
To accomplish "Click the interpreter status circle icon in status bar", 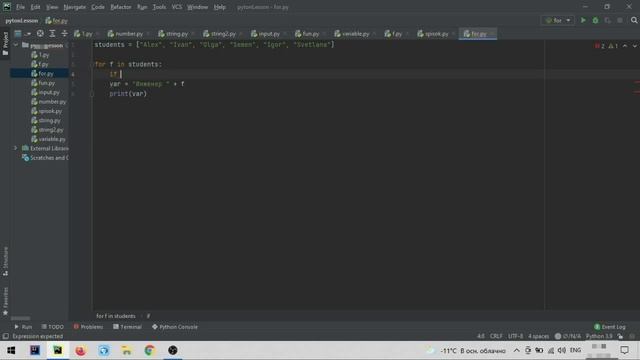I will [x=558, y=336].
